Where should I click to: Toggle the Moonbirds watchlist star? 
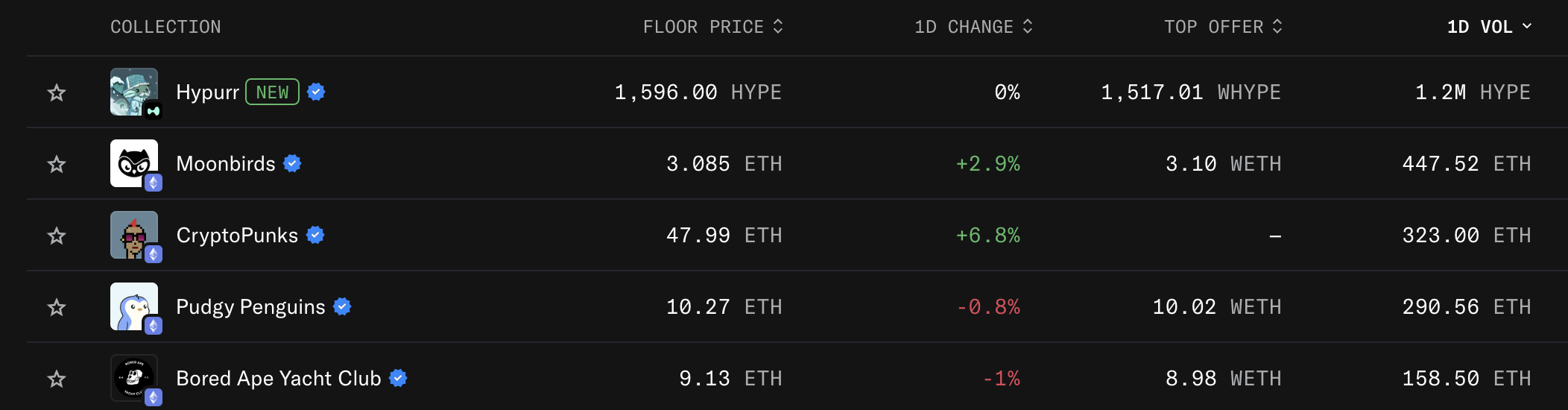[x=57, y=164]
